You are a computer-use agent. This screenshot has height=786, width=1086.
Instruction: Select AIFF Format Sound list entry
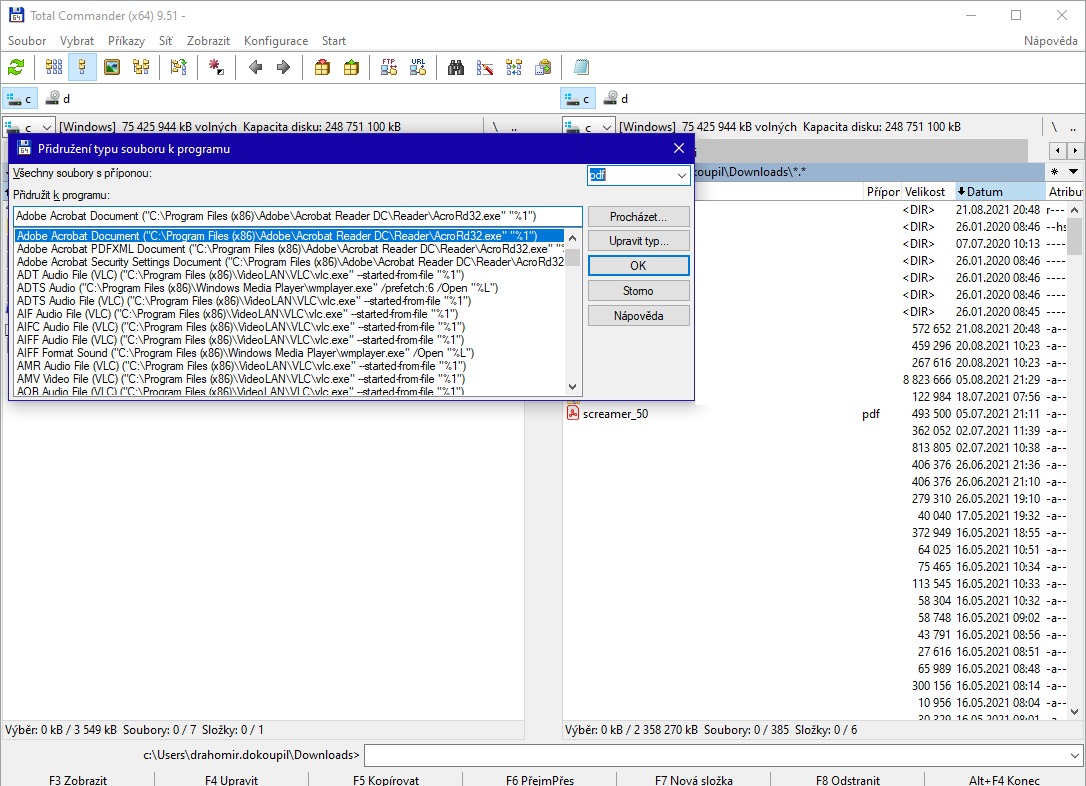click(244, 353)
